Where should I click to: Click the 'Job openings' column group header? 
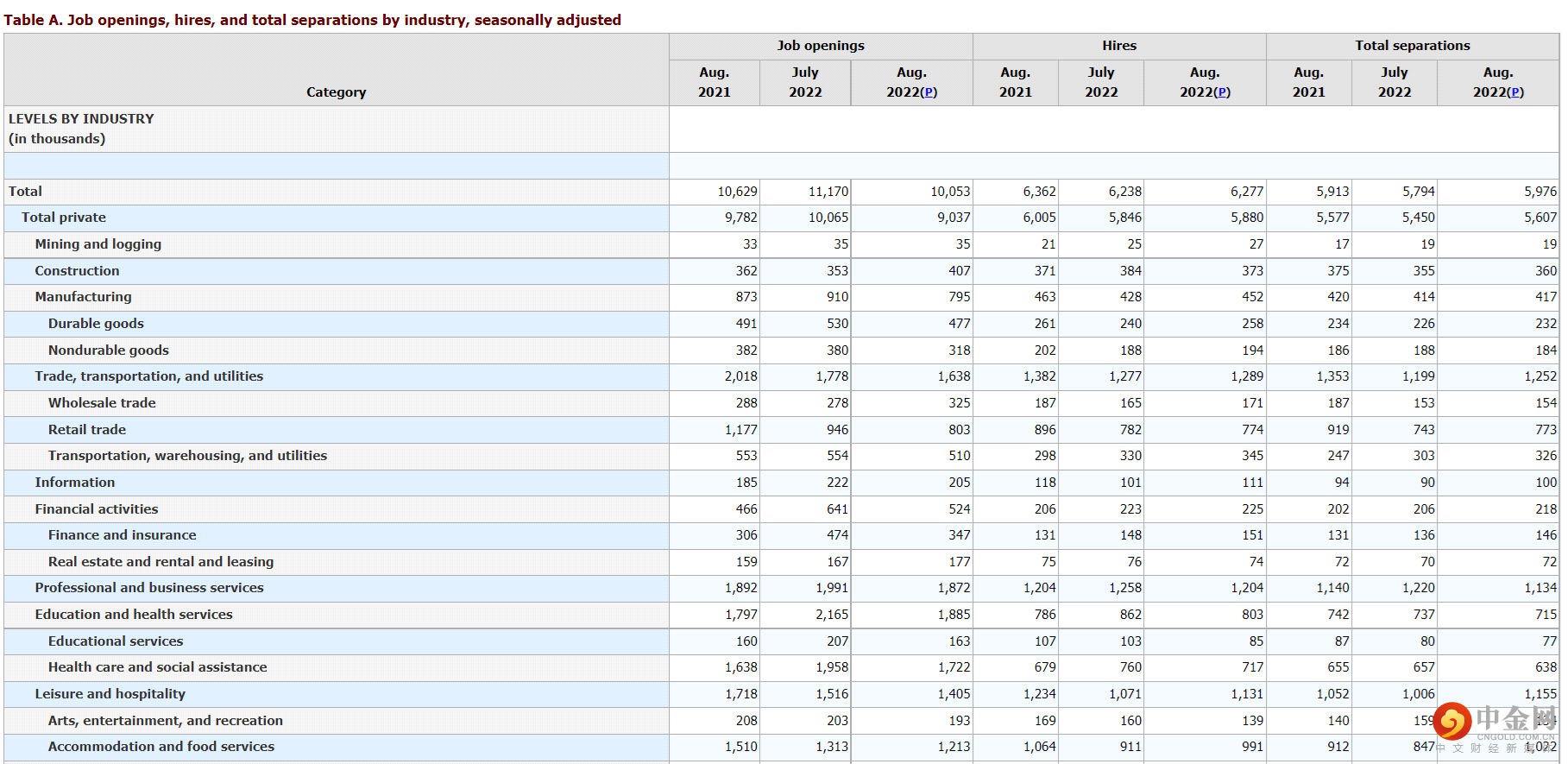(x=821, y=46)
